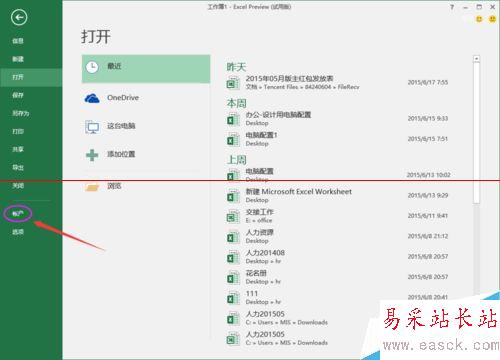Open 导出 (Export) in the sidebar

pos(18,167)
